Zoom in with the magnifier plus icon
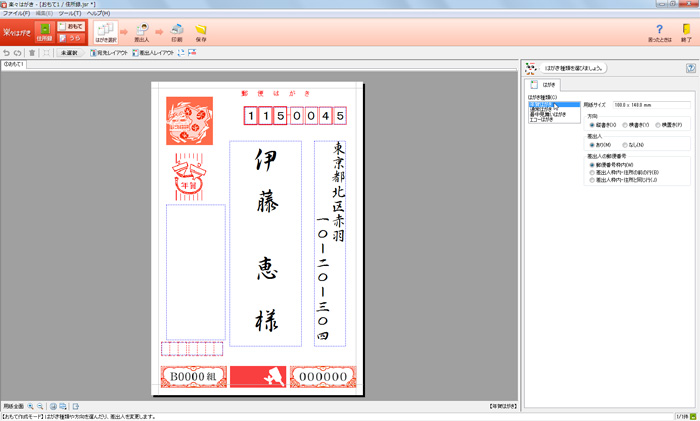The width and height of the screenshot is (700, 421). pyautogui.click(x=31, y=407)
